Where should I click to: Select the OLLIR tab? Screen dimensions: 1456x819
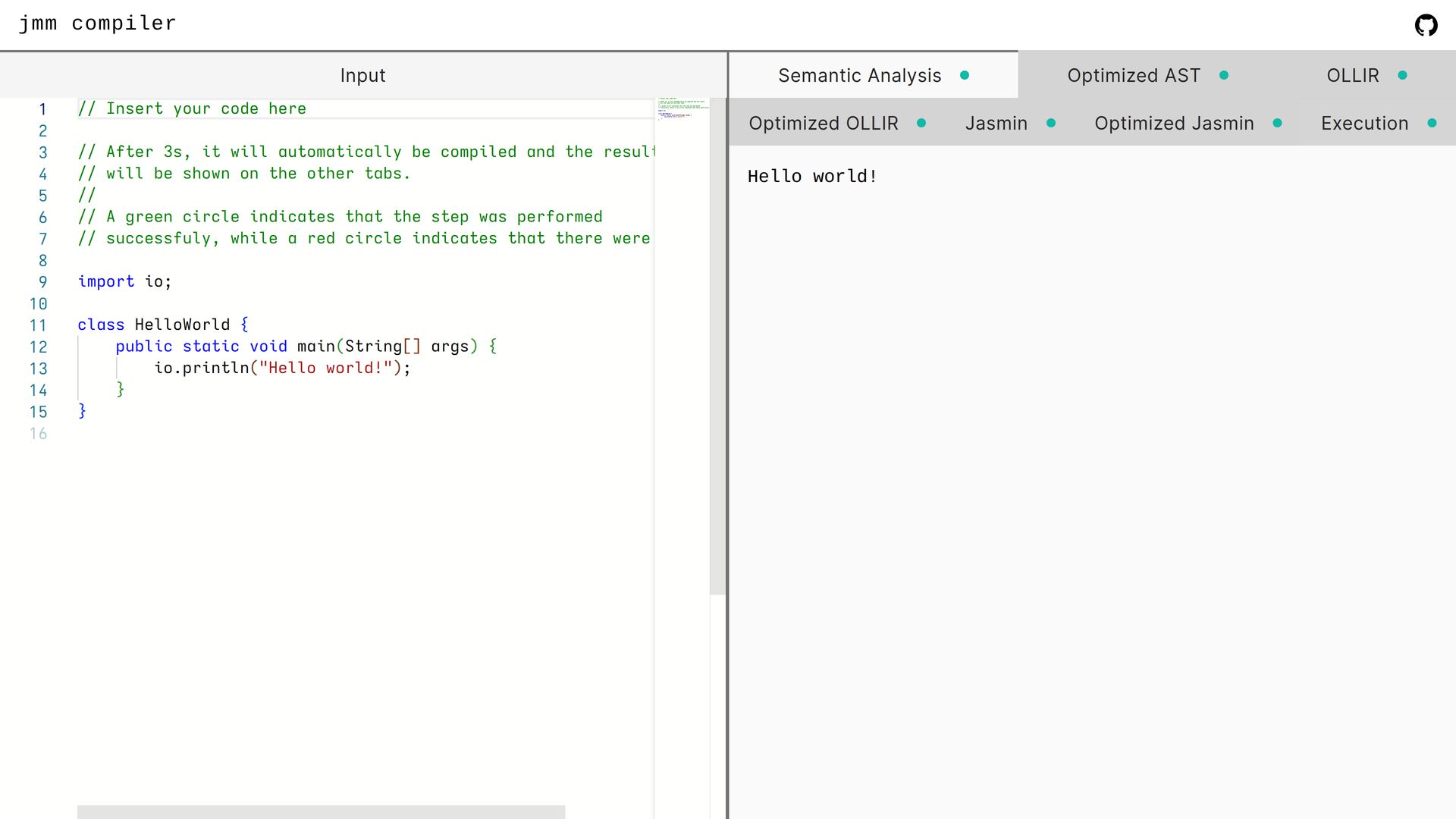[x=1352, y=76]
